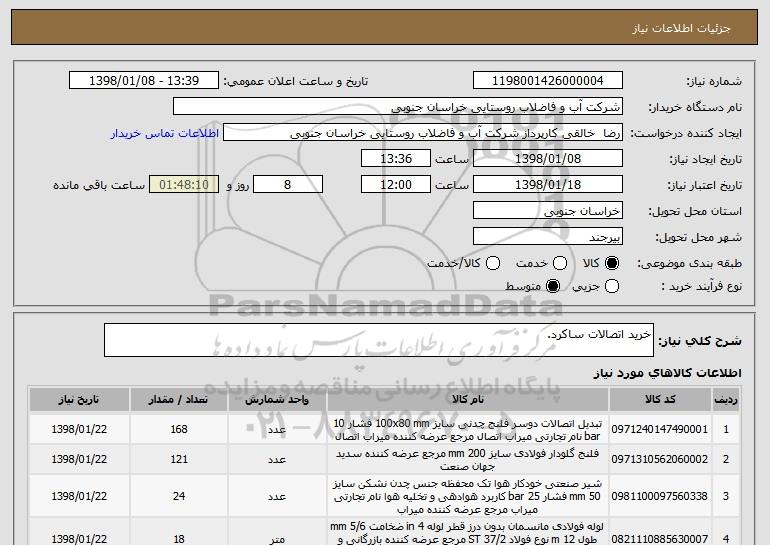
Task: Click the row 4 steel pipe item name
Action: point(468,534)
